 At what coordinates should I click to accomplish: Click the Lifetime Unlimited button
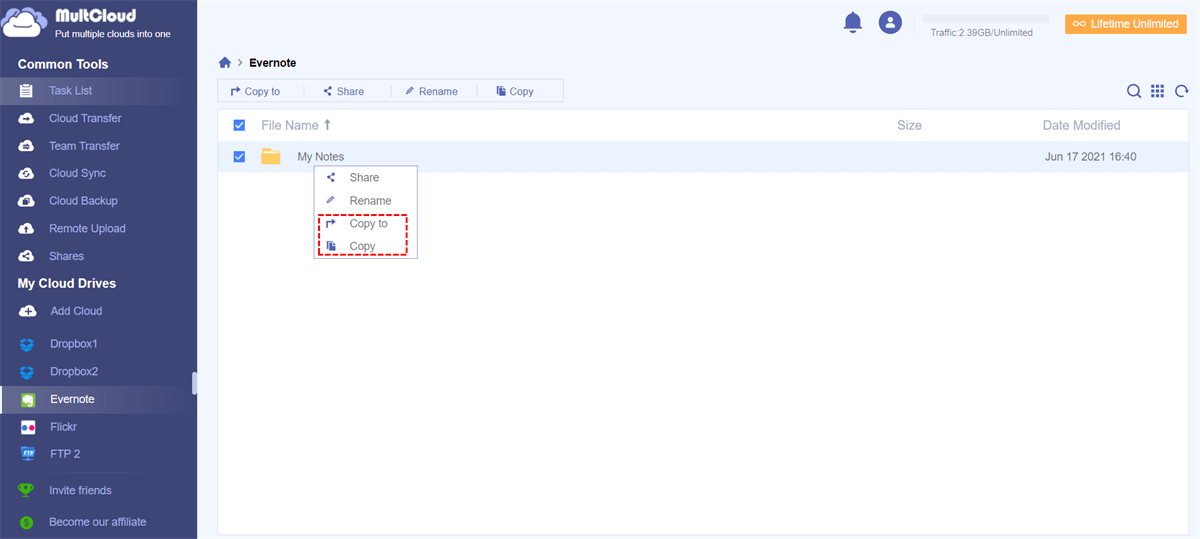coord(1125,24)
